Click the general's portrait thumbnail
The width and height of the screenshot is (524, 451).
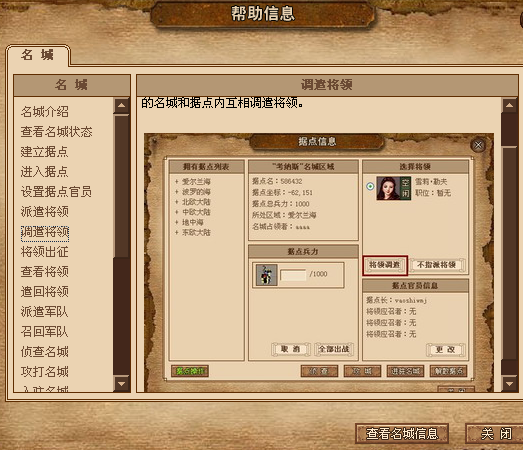[x=388, y=188]
